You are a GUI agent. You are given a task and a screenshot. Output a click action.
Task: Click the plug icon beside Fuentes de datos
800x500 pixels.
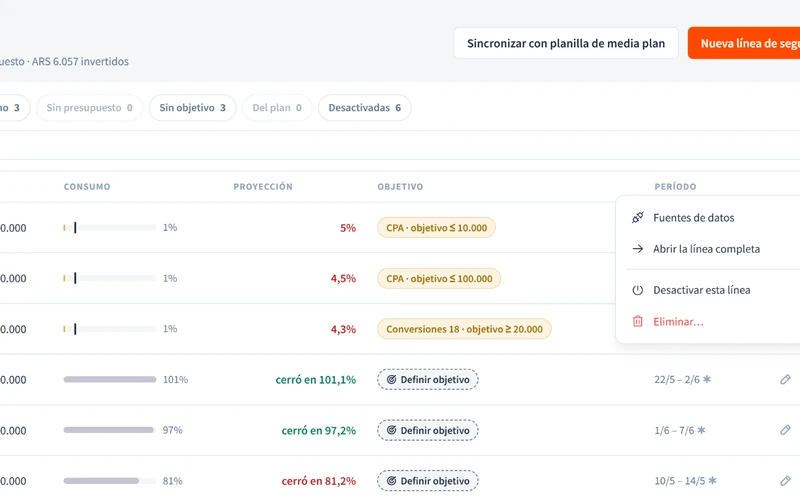pyautogui.click(x=638, y=218)
